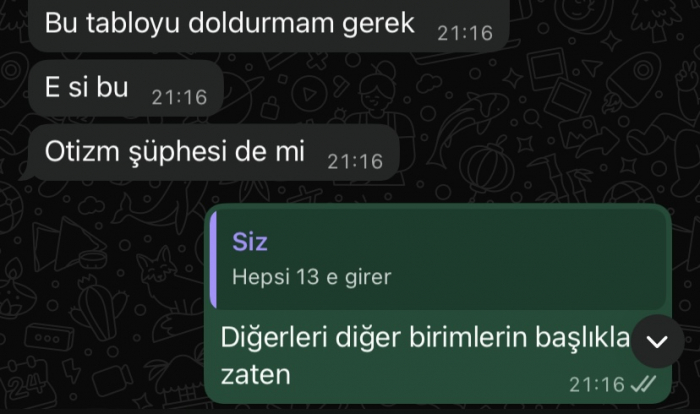
Task: Tap the timestamp of "Bu tabloyu doldurmam gerek"
Action: (x=465, y=33)
